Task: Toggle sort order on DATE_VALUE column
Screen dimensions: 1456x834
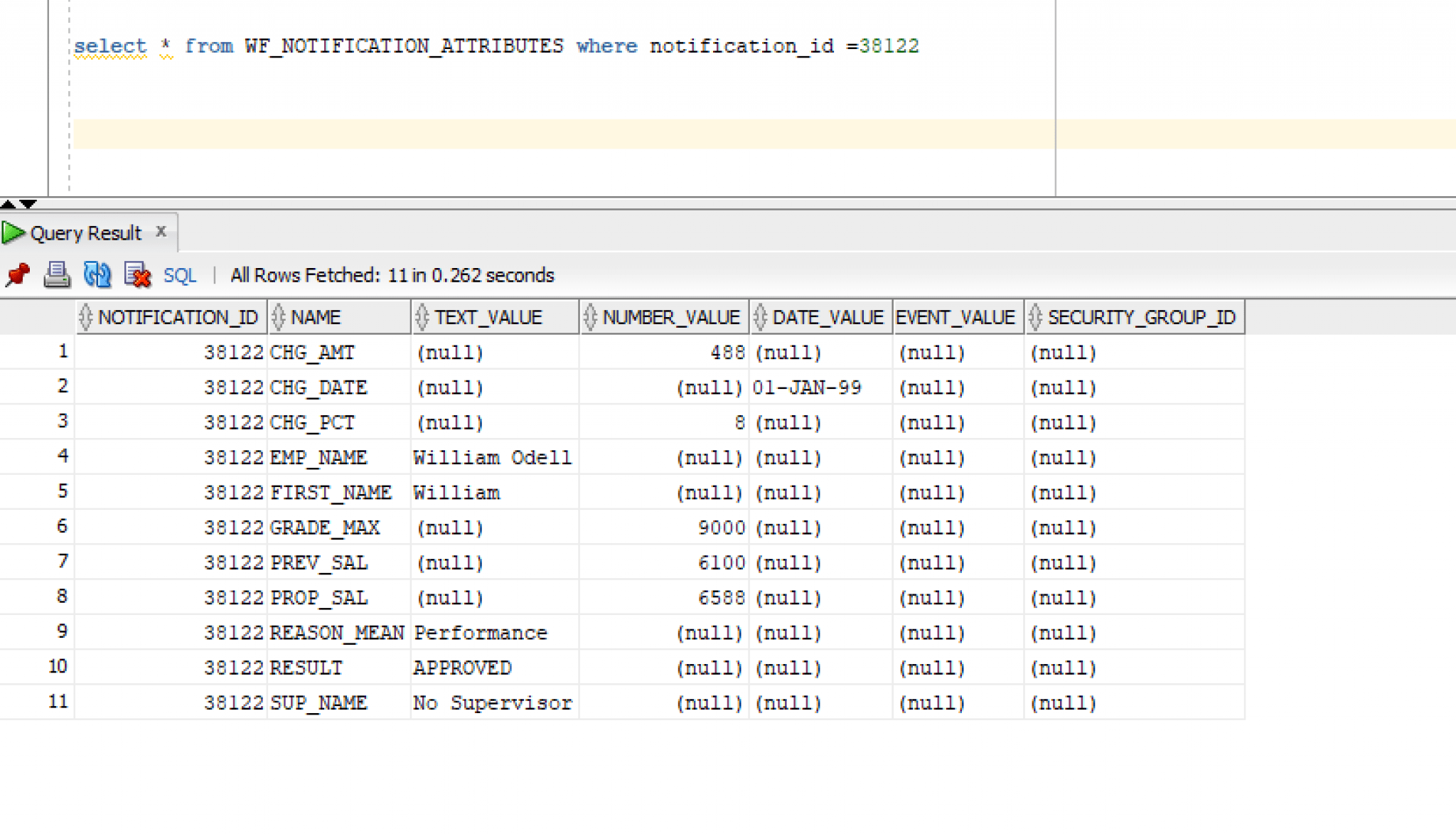Action: 760,317
